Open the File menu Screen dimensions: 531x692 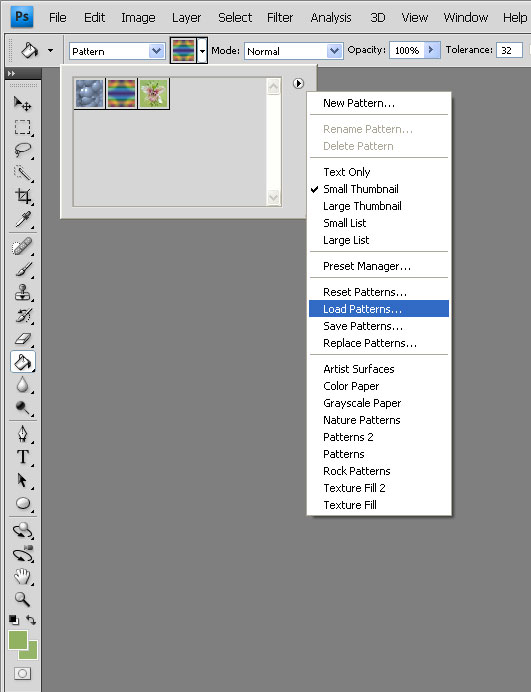pyautogui.click(x=58, y=18)
